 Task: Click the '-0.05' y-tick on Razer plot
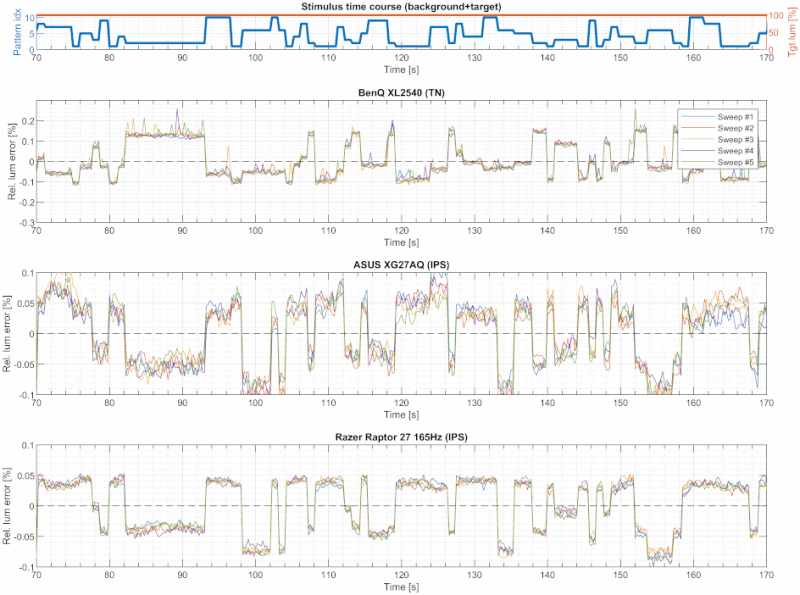24,537
